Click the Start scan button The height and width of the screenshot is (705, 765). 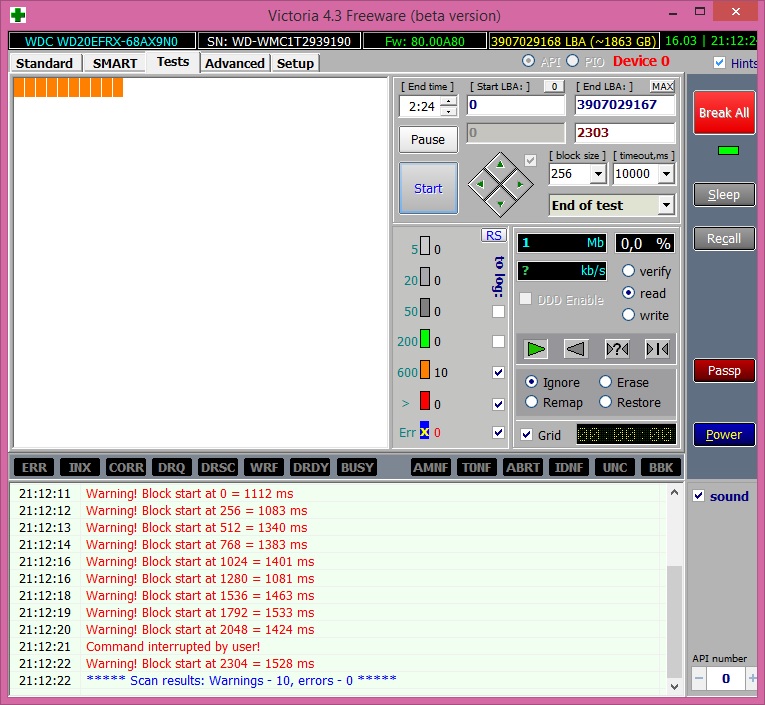point(428,188)
